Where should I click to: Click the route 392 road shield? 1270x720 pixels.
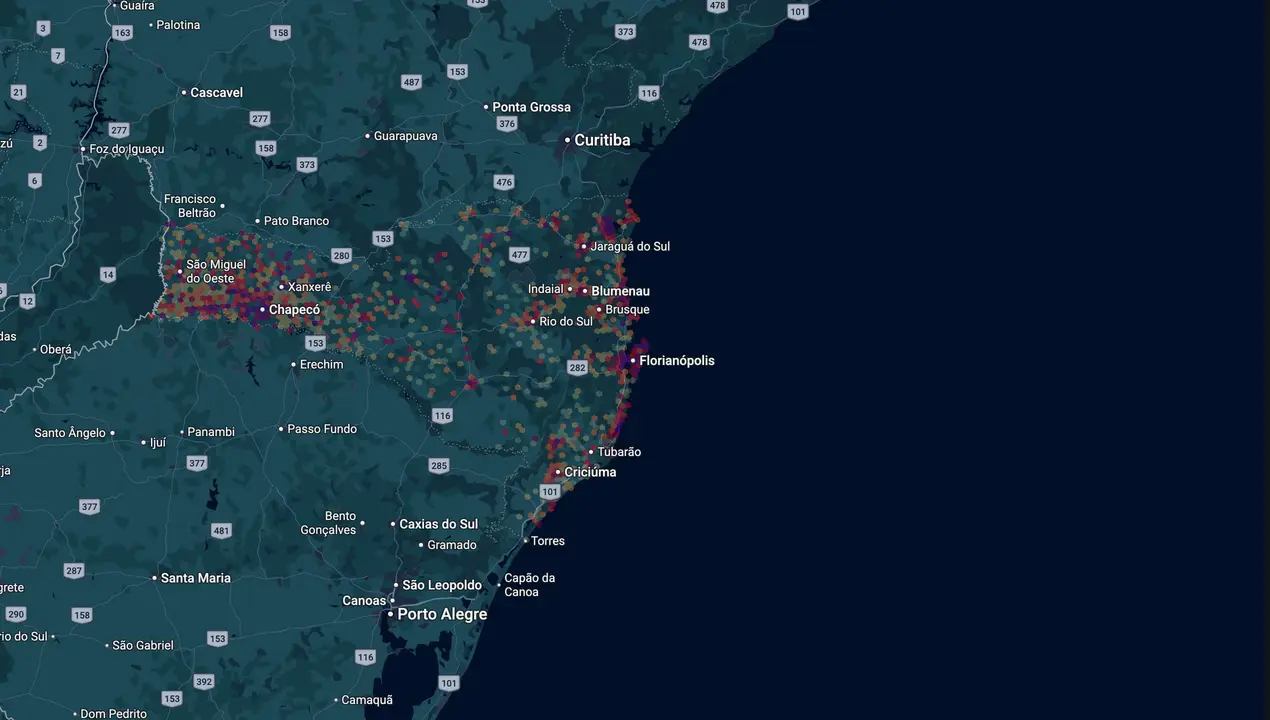click(204, 682)
